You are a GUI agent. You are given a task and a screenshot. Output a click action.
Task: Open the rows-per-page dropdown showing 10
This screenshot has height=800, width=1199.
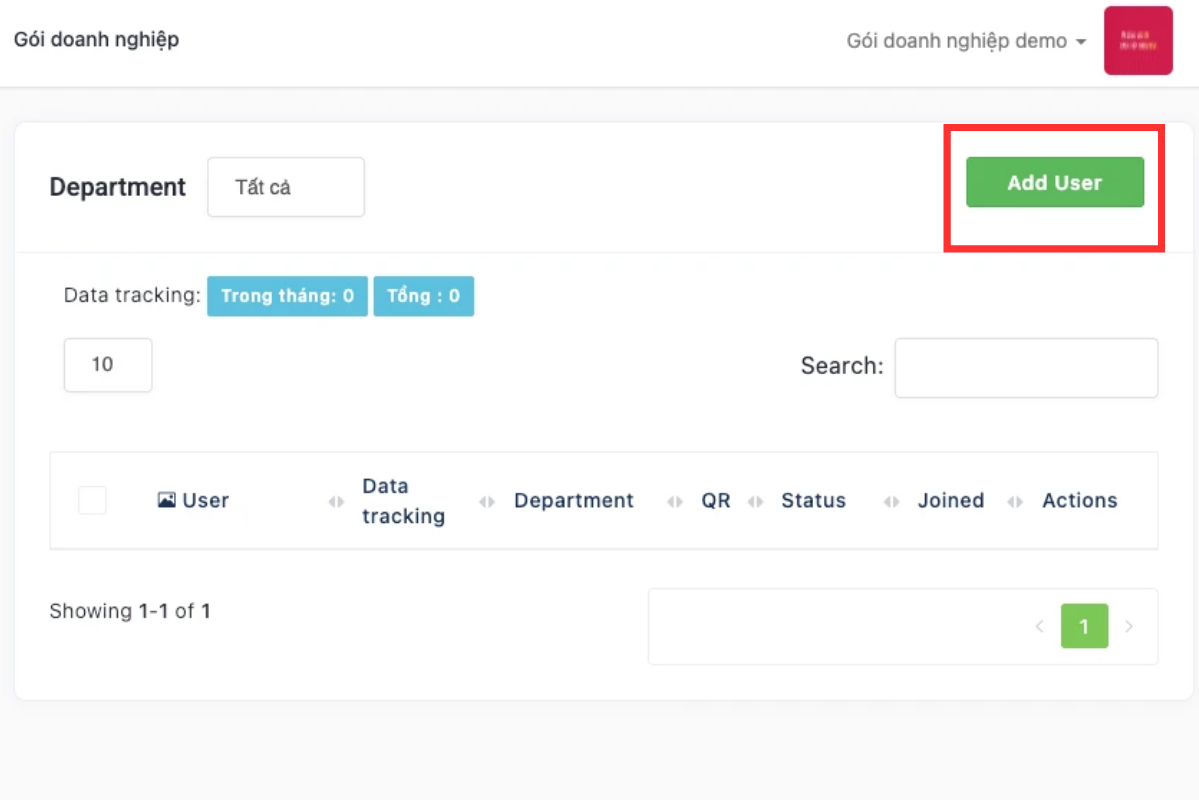click(x=108, y=365)
